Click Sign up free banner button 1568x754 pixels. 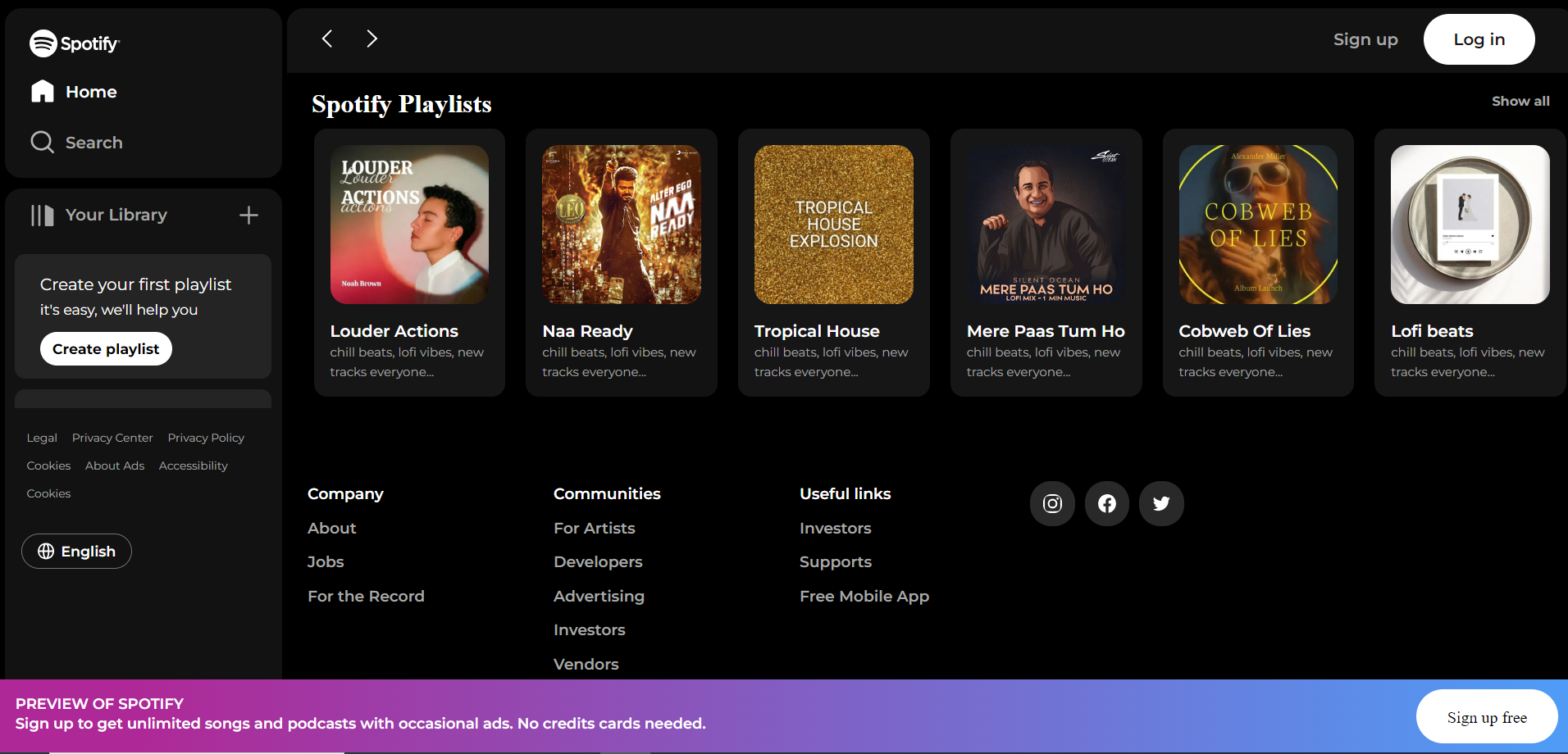point(1487,716)
